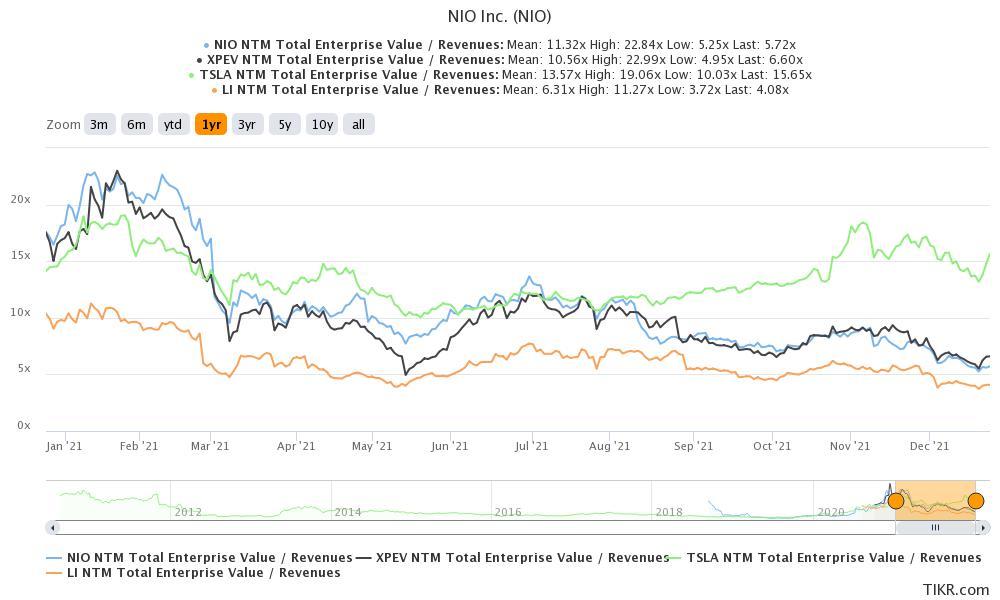Select the 3m zoom range
The width and height of the screenshot is (1000, 600).
(x=98, y=124)
